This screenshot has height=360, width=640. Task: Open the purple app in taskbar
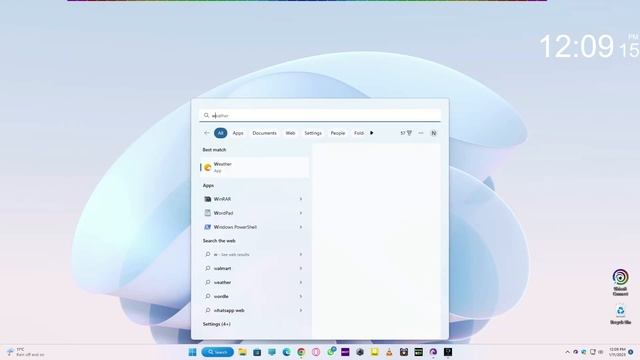pyautogui.click(x=345, y=352)
